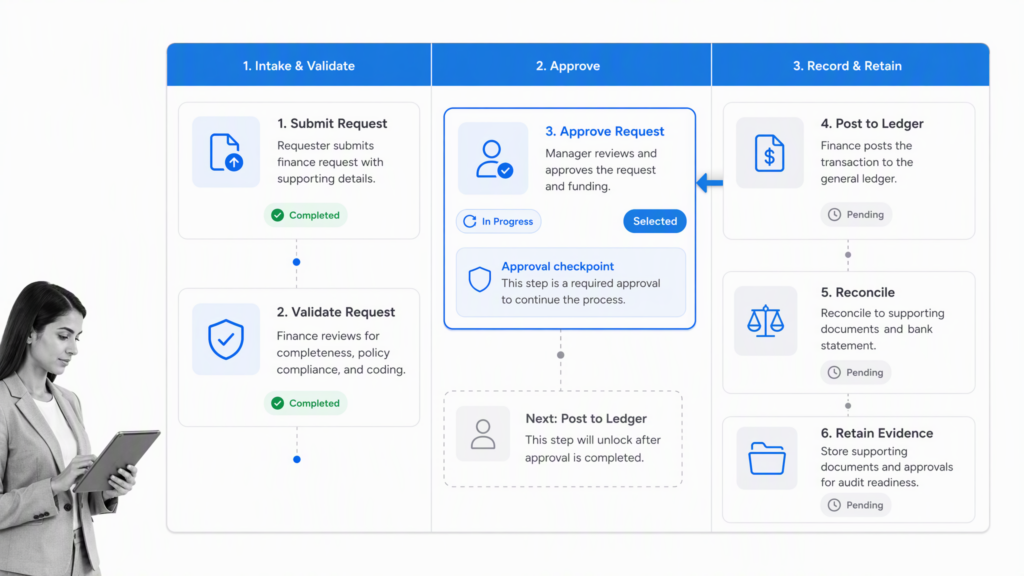Click the Reconcile balance scales icon
This screenshot has height=576, width=1024.
pyautogui.click(x=765, y=321)
